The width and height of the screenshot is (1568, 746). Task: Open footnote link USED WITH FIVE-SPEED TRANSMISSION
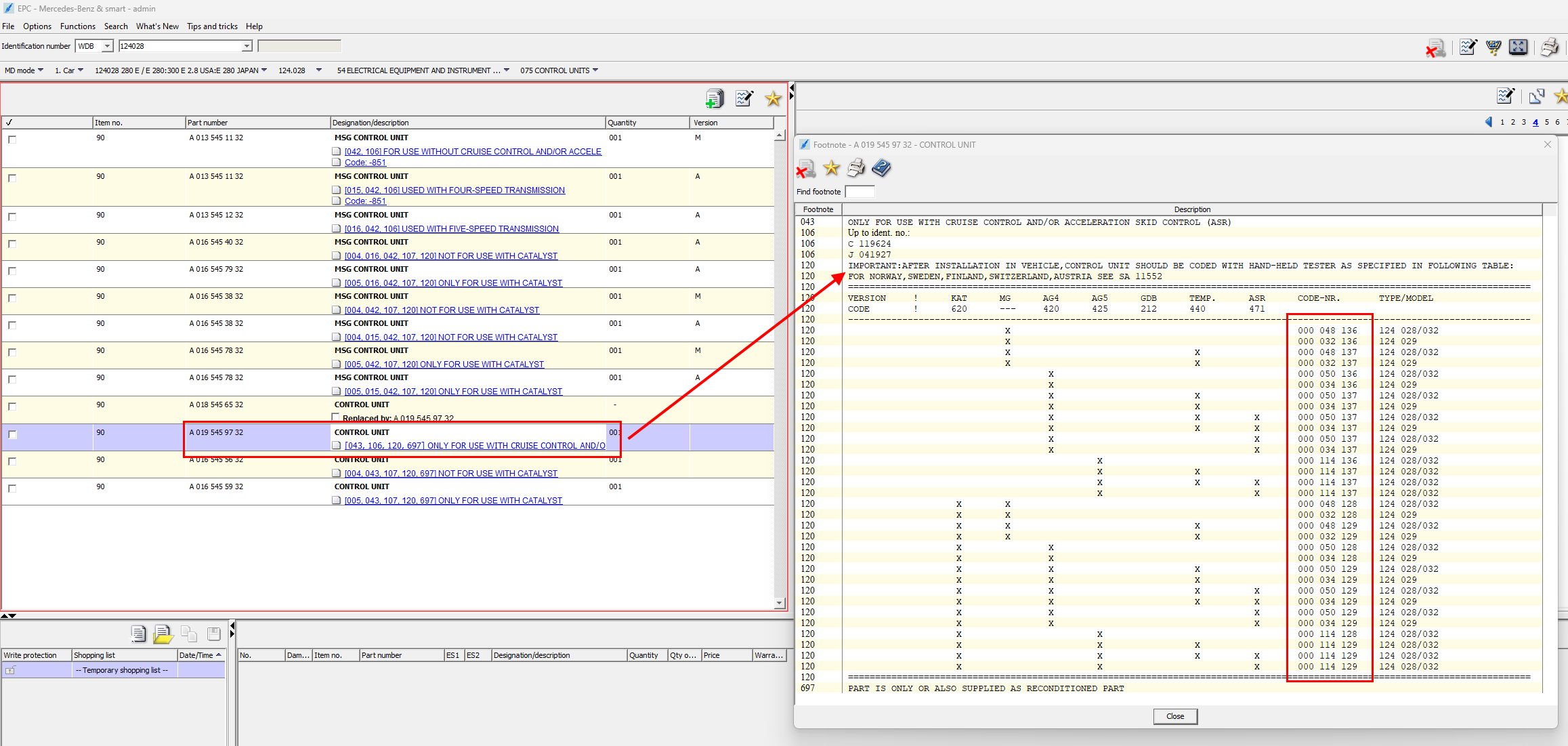pyautogui.click(x=451, y=229)
